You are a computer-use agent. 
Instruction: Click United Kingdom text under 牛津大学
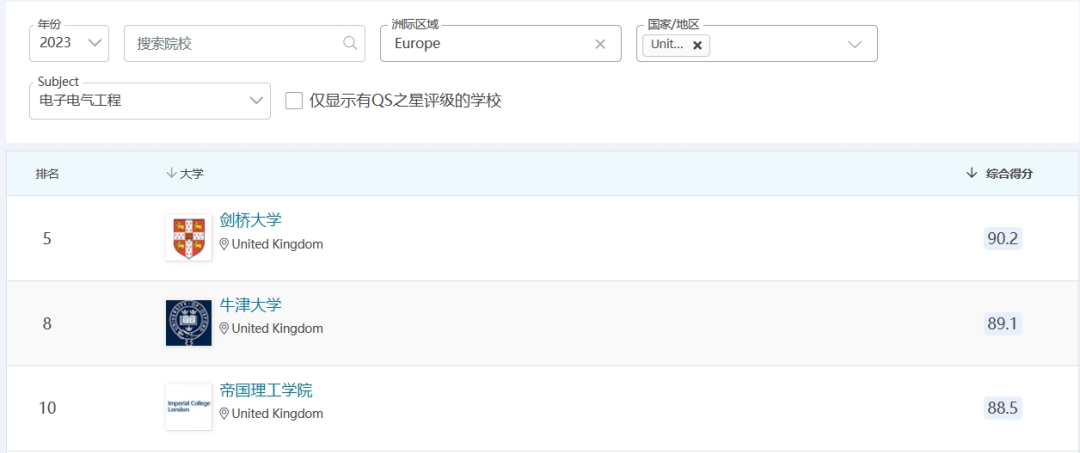tap(277, 329)
